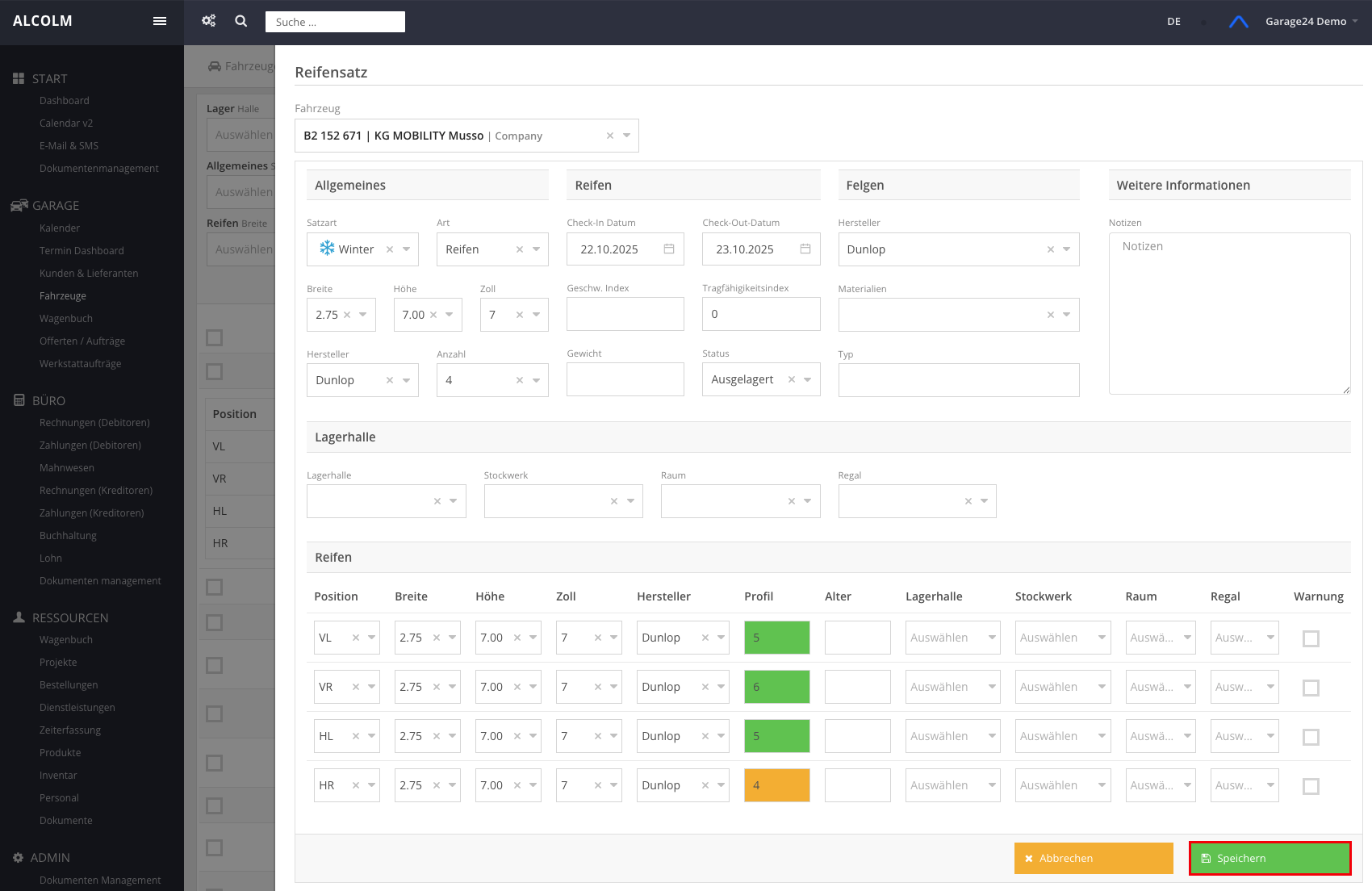
Task: Open Kunden & Lieferanten in sidebar
Action: point(89,274)
